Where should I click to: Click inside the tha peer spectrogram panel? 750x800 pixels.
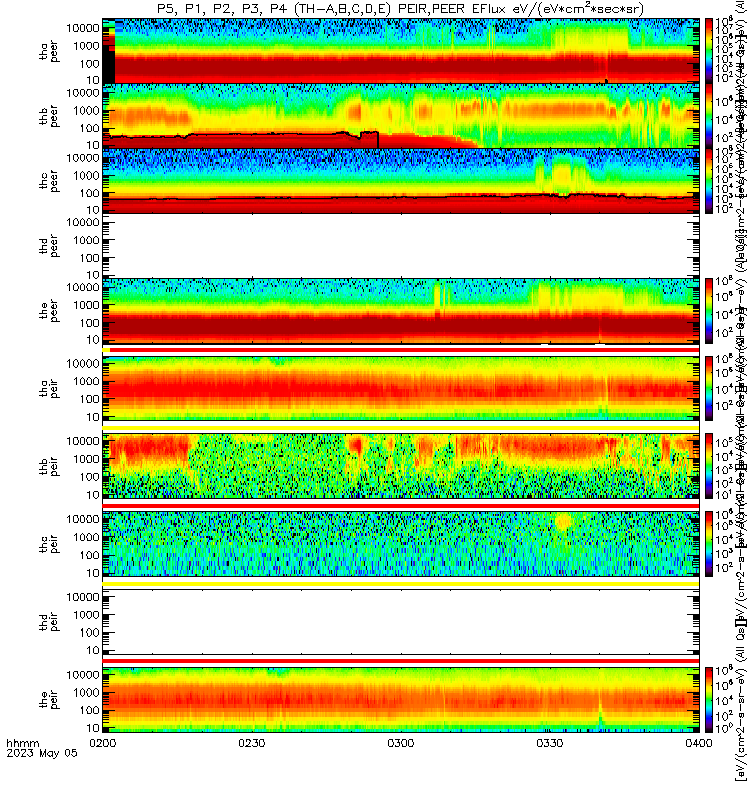pyautogui.click(x=401, y=51)
